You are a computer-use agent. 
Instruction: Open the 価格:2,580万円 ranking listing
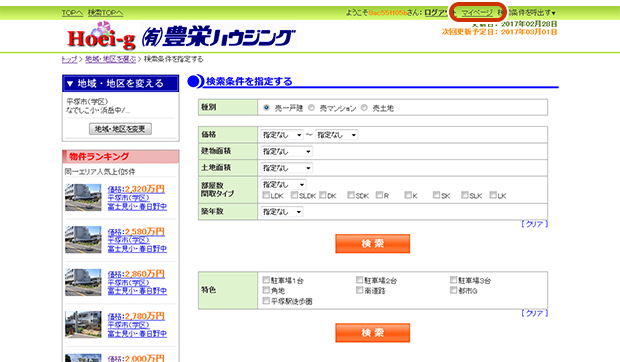[136, 232]
